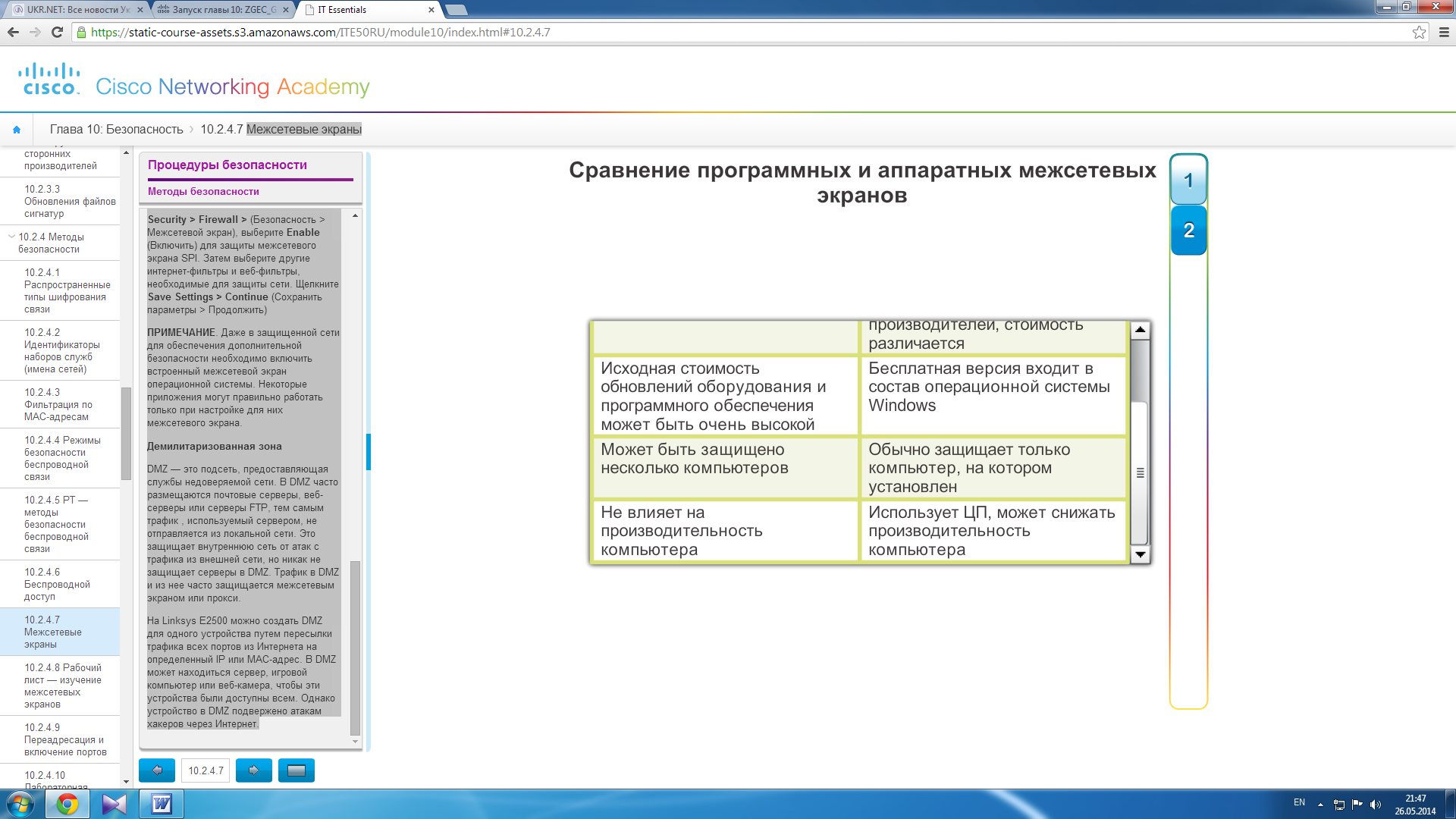Click the Демилитаризованная зона heading

point(215,447)
